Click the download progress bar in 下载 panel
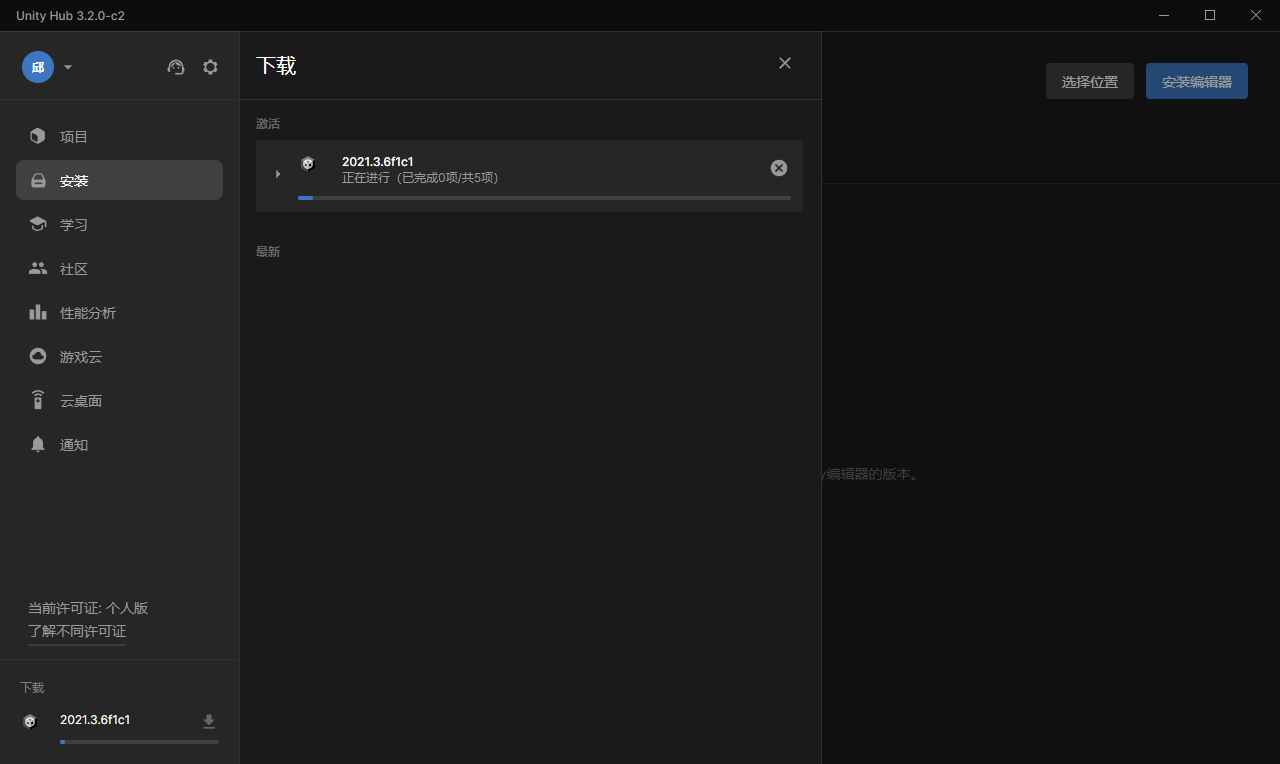This screenshot has width=1280, height=764. pyautogui.click(x=544, y=198)
